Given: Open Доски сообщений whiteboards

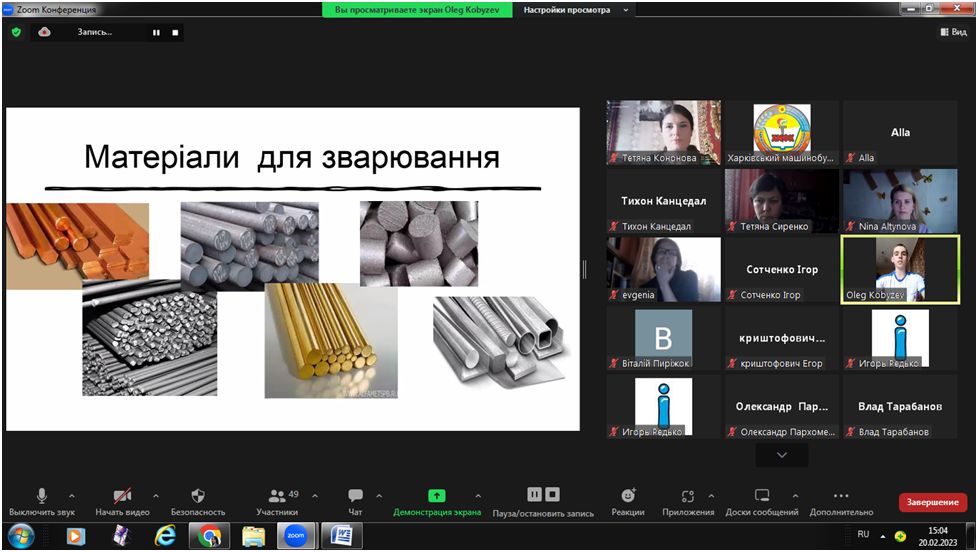Looking at the screenshot, I should [x=762, y=502].
